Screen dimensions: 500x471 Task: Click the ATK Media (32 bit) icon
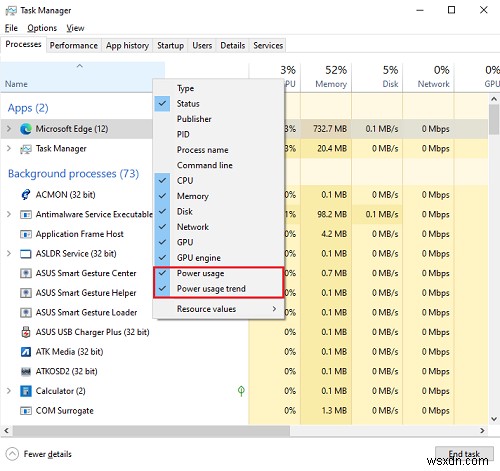(26, 352)
